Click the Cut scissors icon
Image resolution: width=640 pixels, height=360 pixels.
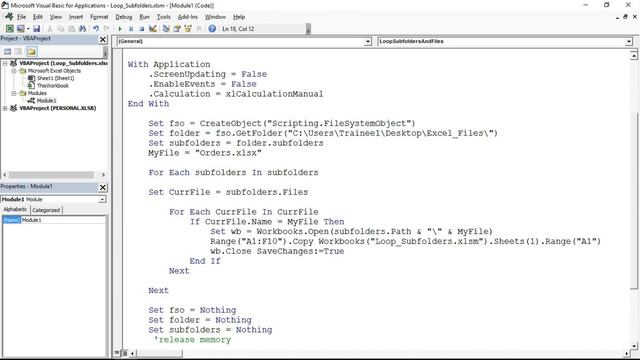tap(50, 29)
